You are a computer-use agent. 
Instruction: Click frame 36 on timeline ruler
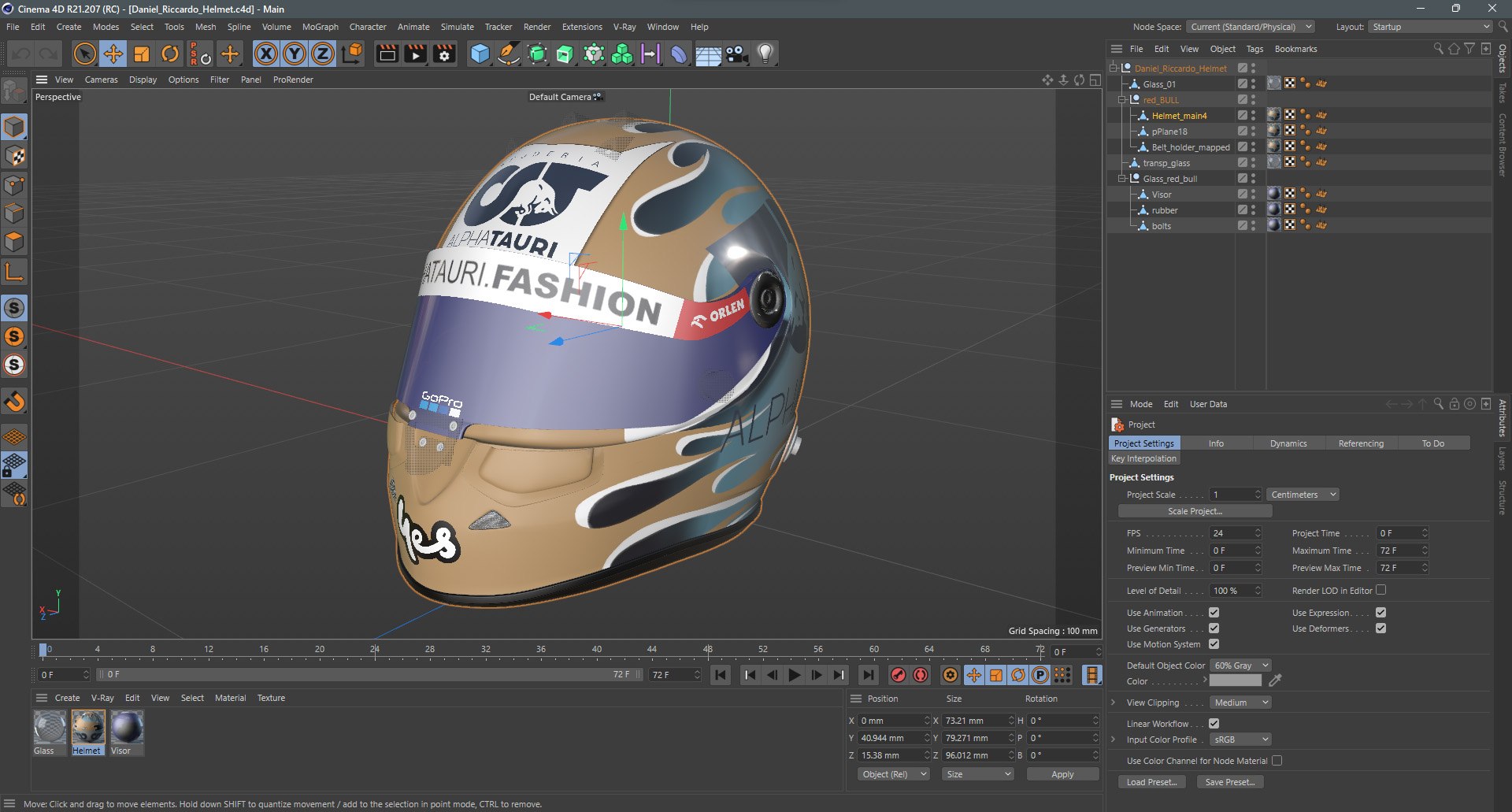[x=540, y=650]
